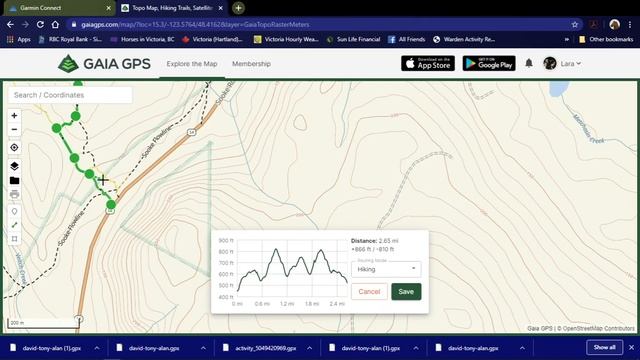Expand options for activity_5049420969.gpx download
This screenshot has height=360, width=640.
point(309,348)
